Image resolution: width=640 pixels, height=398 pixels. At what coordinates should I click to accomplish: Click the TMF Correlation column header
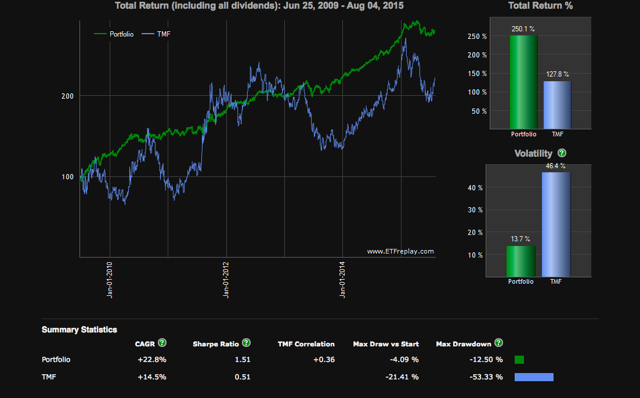click(x=306, y=344)
